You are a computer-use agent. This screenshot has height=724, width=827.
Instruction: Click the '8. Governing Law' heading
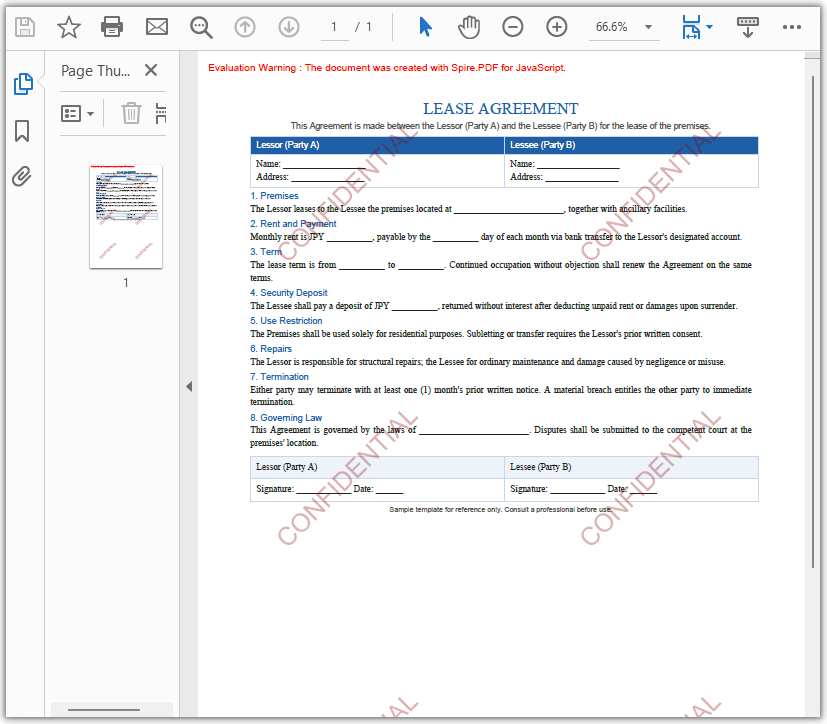click(x=286, y=418)
